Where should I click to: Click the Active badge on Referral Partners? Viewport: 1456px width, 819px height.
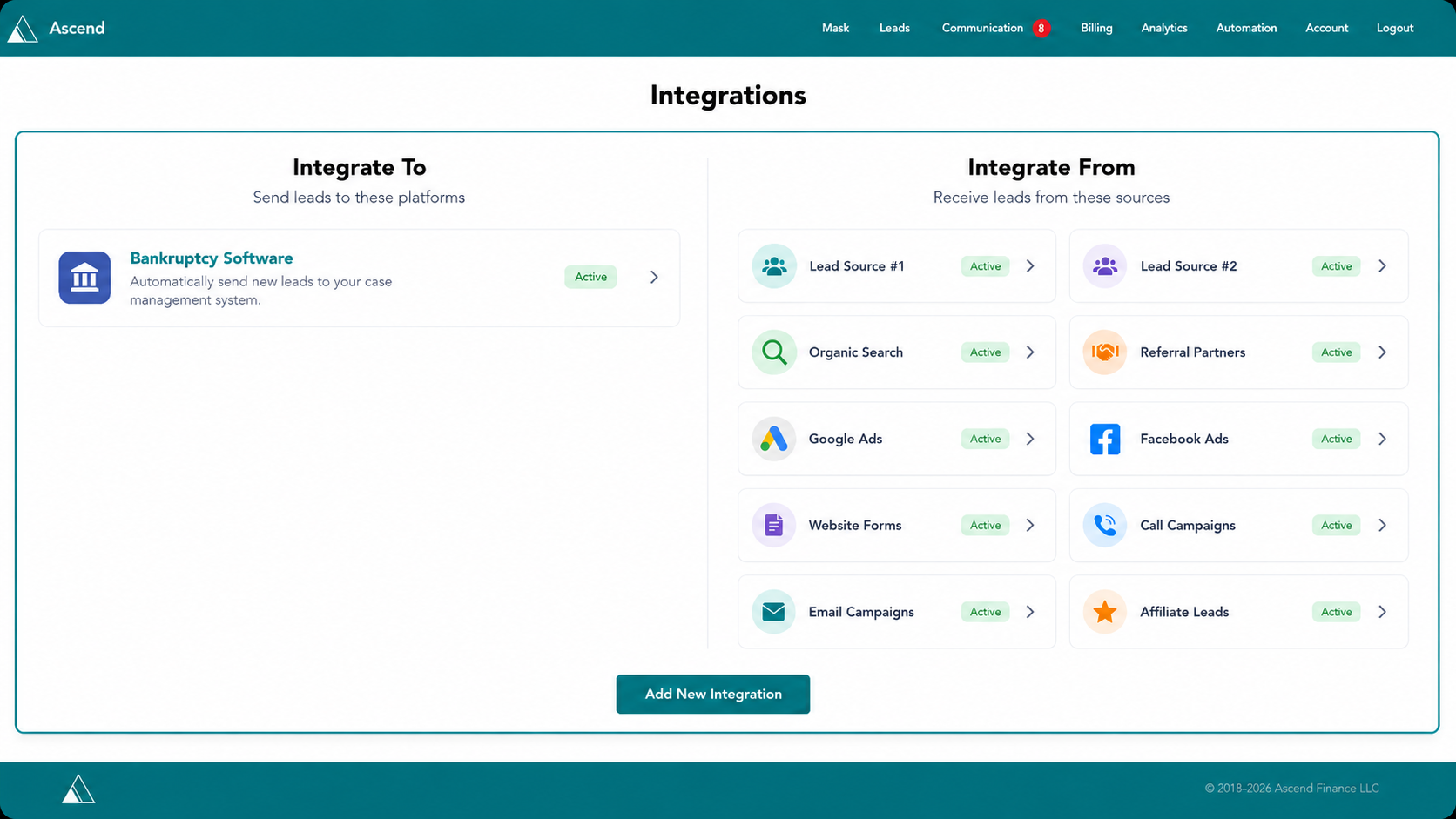click(x=1336, y=352)
